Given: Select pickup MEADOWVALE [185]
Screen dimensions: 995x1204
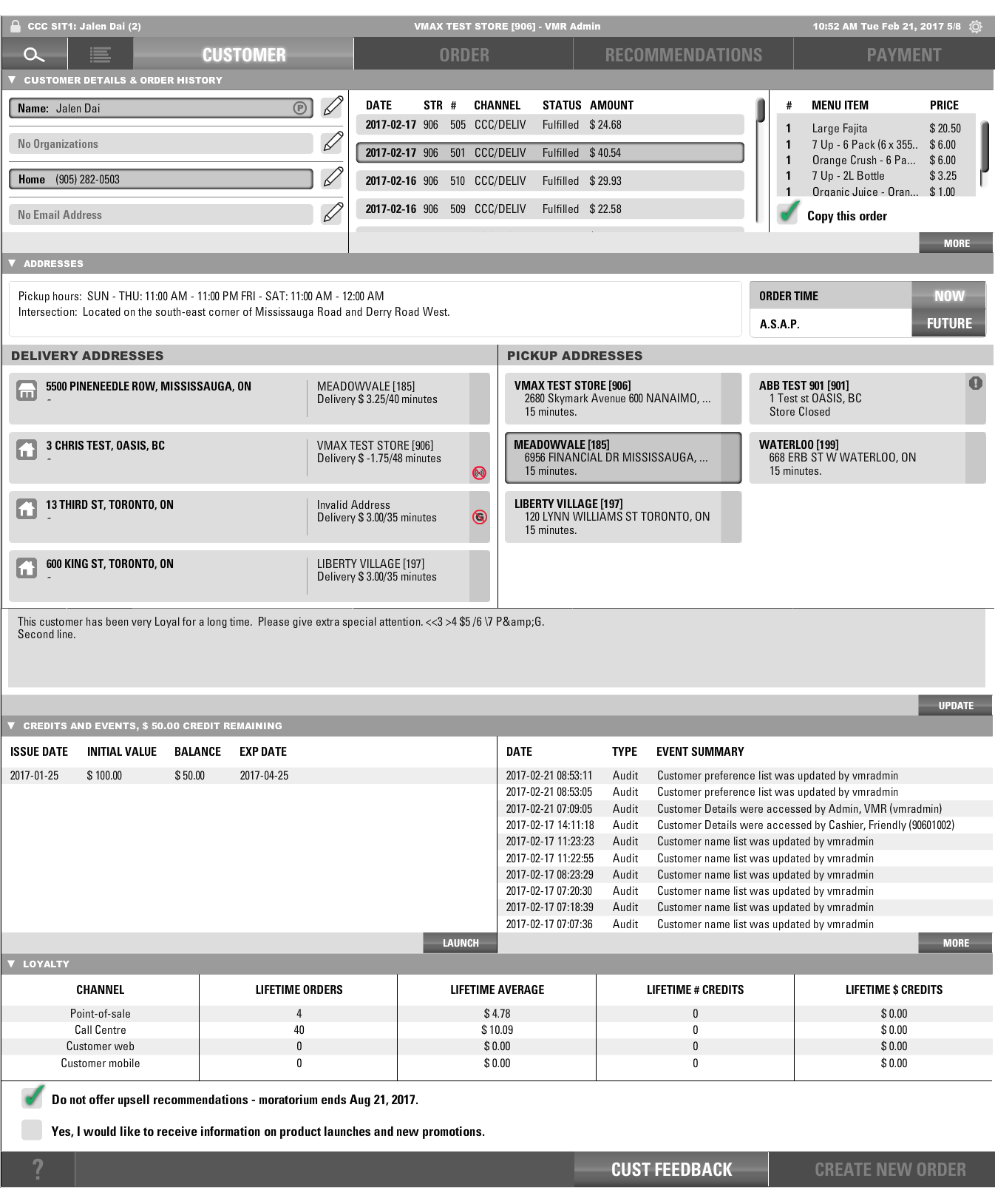Looking at the screenshot, I should coord(623,458).
